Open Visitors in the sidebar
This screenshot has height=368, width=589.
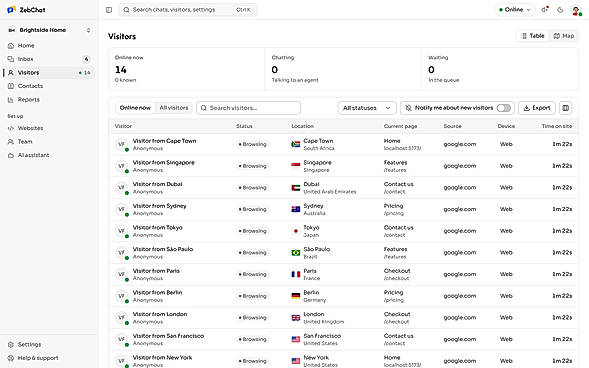49,72
